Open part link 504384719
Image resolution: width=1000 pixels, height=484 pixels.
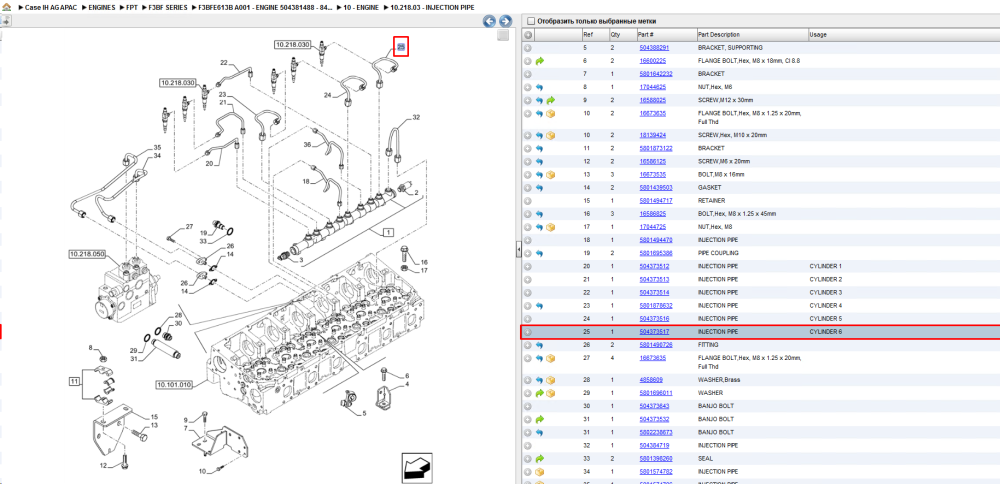point(654,445)
